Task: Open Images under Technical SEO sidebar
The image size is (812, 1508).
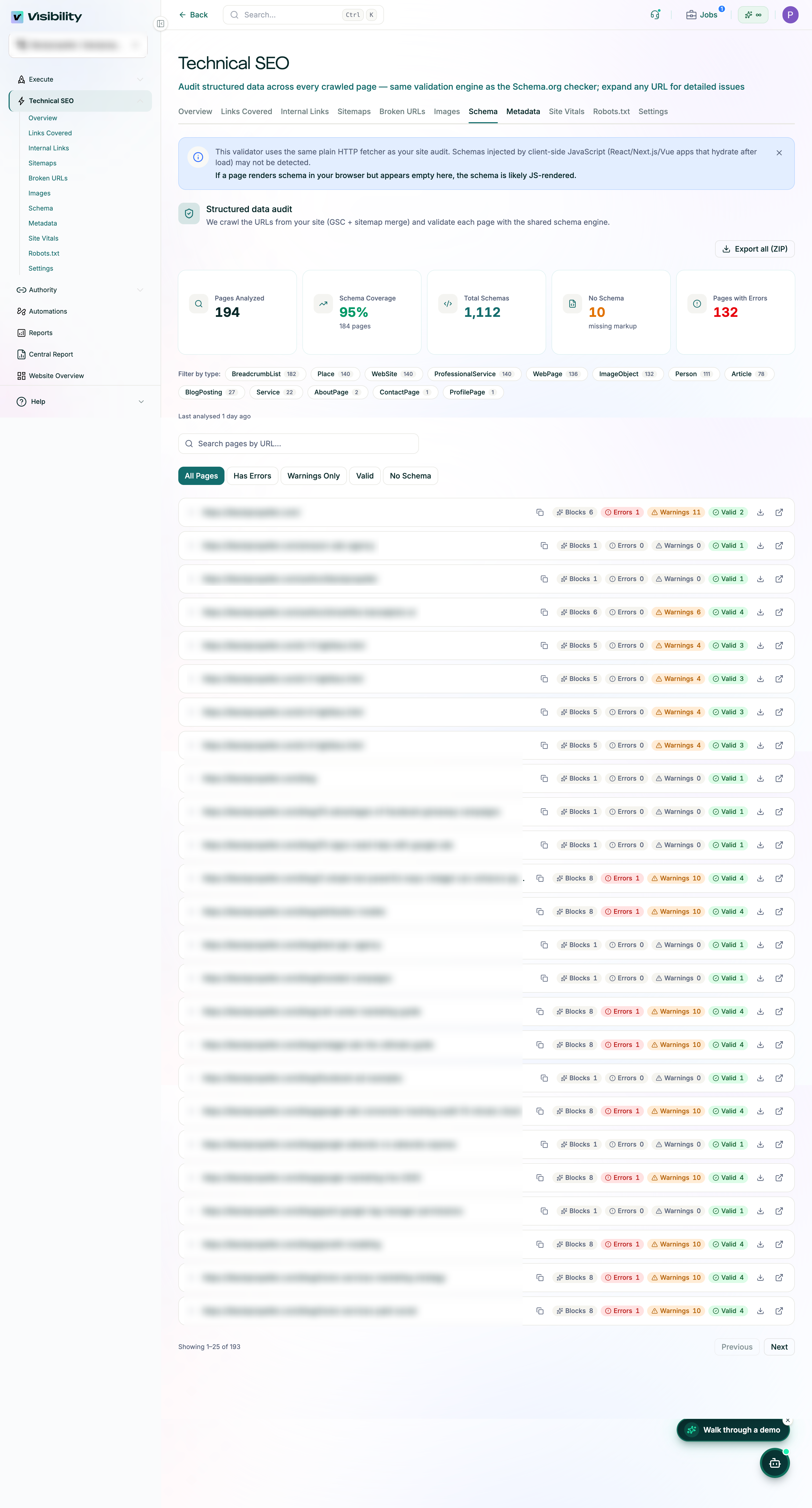Action: point(39,193)
